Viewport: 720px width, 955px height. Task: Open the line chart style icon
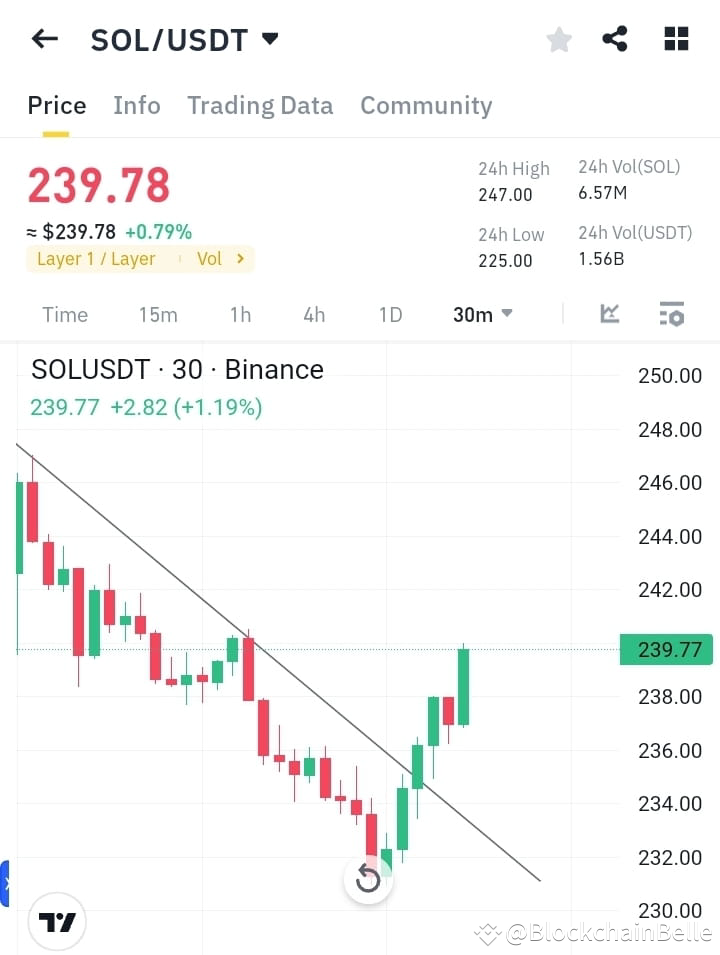(x=610, y=314)
